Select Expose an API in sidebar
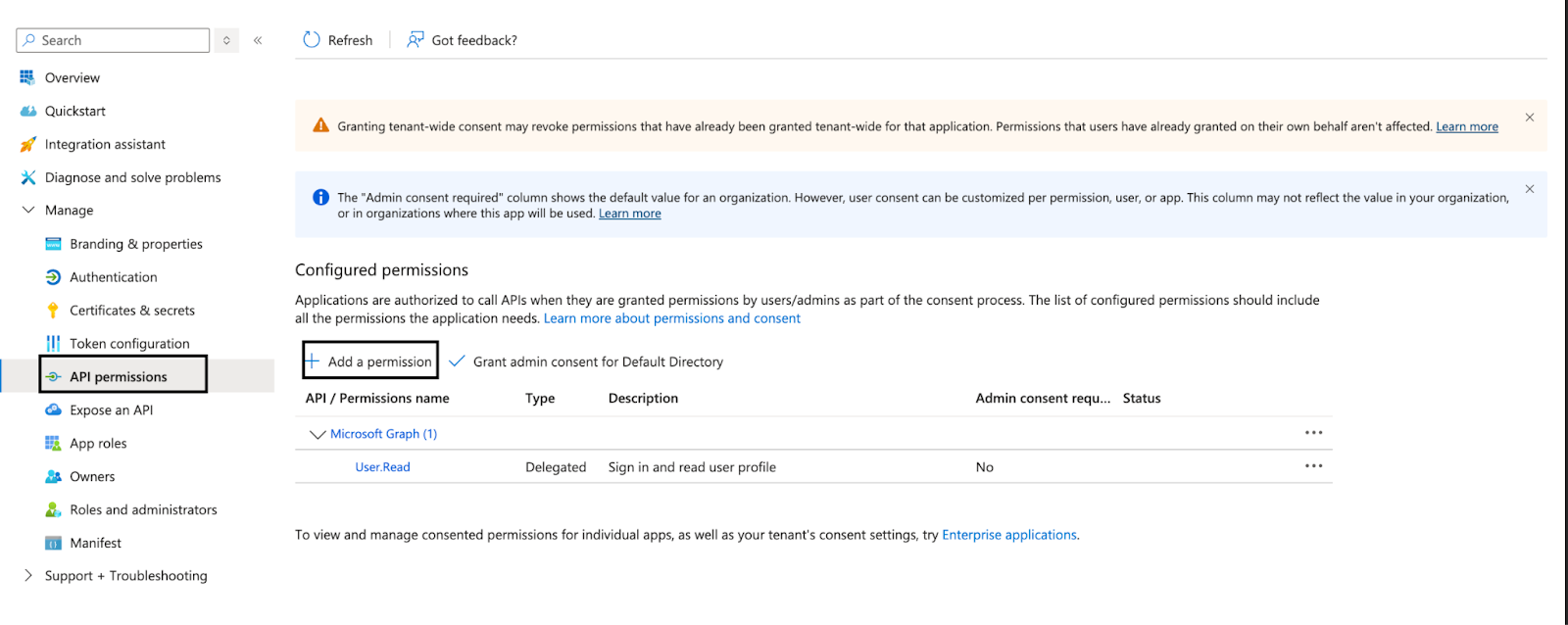The width and height of the screenshot is (1568, 625). (x=111, y=410)
